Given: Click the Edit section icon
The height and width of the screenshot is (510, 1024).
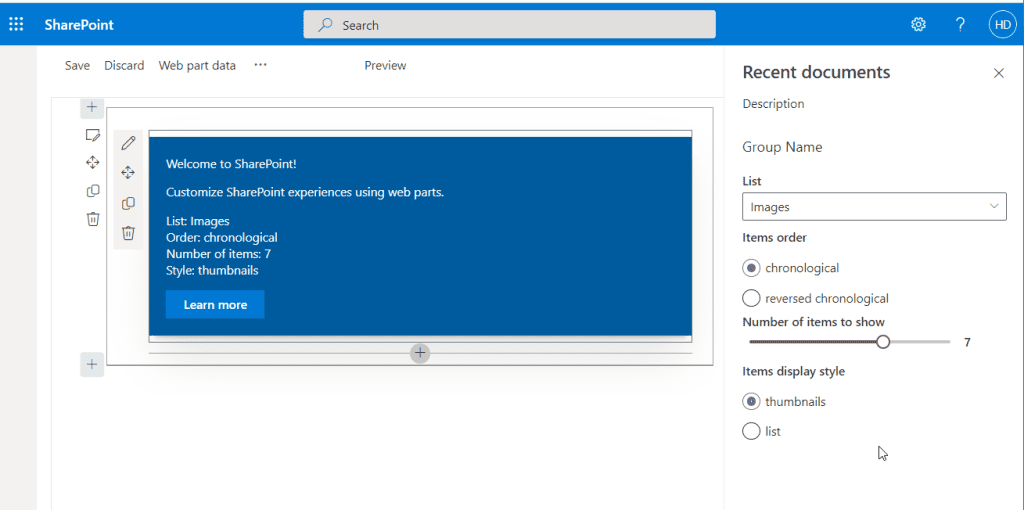Looking at the screenshot, I should [x=93, y=135].
